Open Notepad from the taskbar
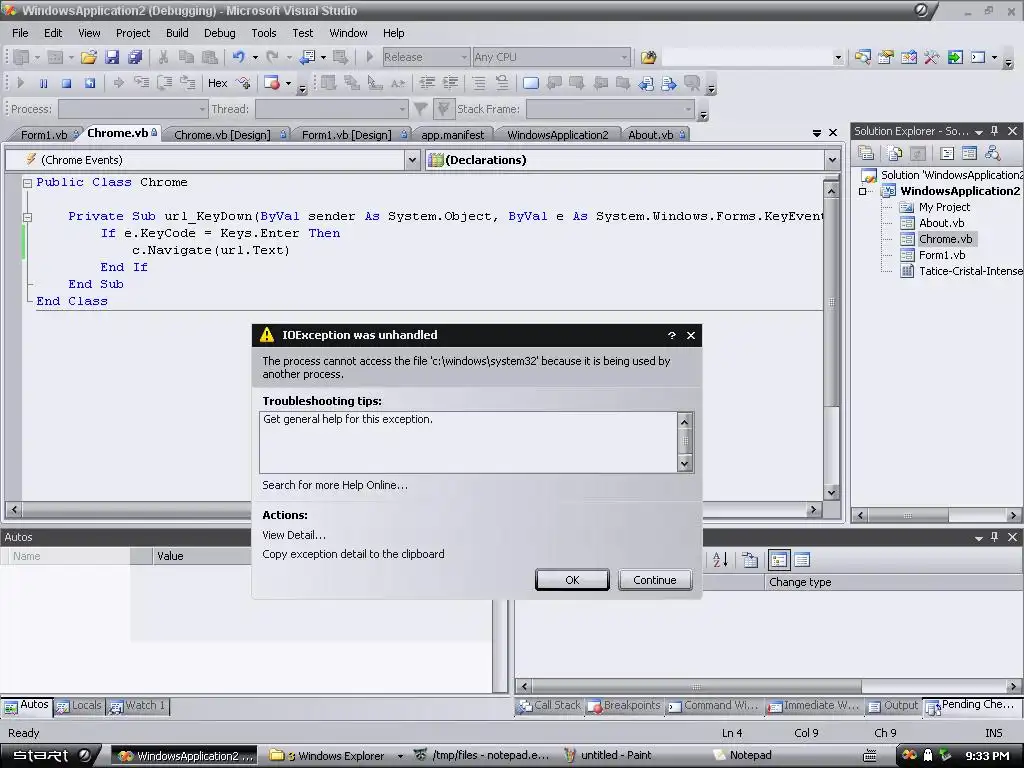 [742, 756]
